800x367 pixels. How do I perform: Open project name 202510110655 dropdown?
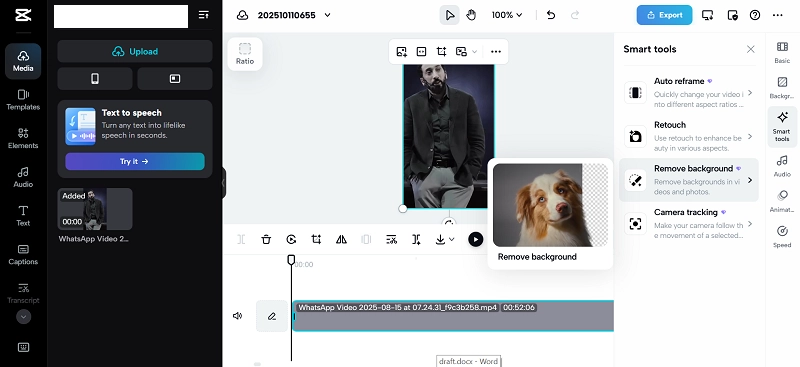tap(294, 15)
